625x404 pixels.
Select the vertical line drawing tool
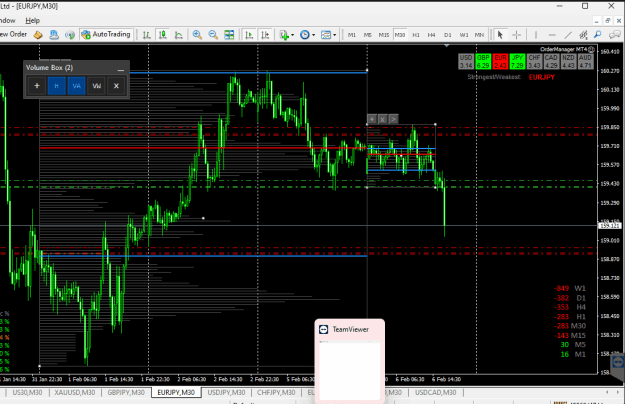(x=536, y=35)
